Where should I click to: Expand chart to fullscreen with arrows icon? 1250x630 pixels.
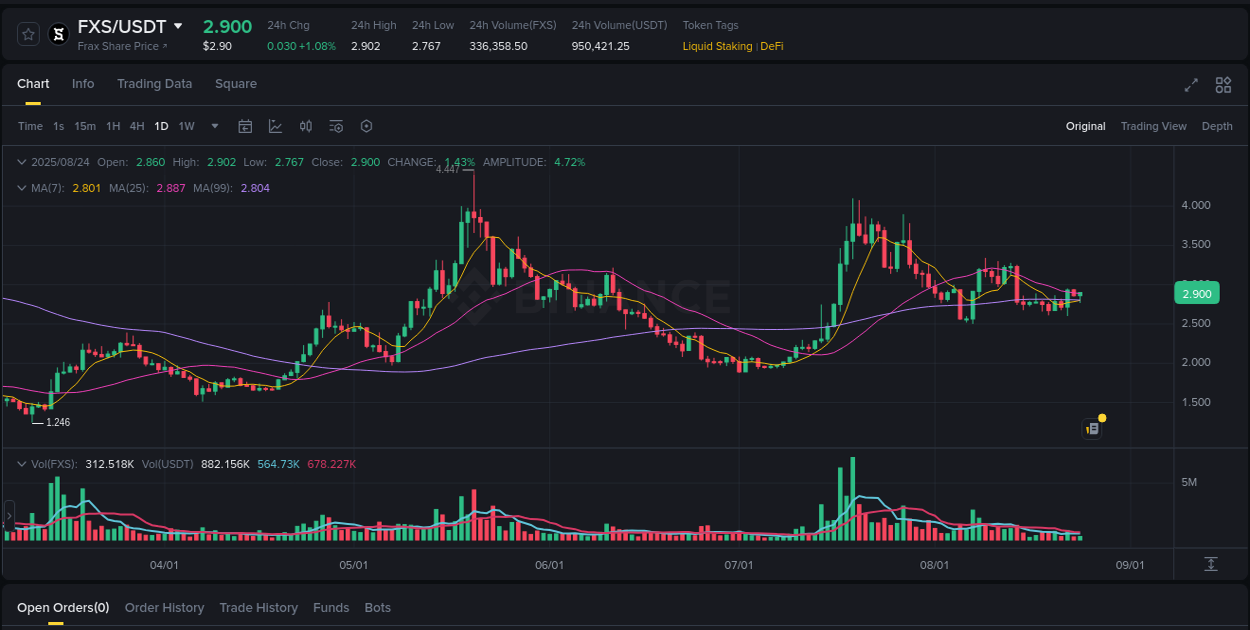(x=1191, y=85)
